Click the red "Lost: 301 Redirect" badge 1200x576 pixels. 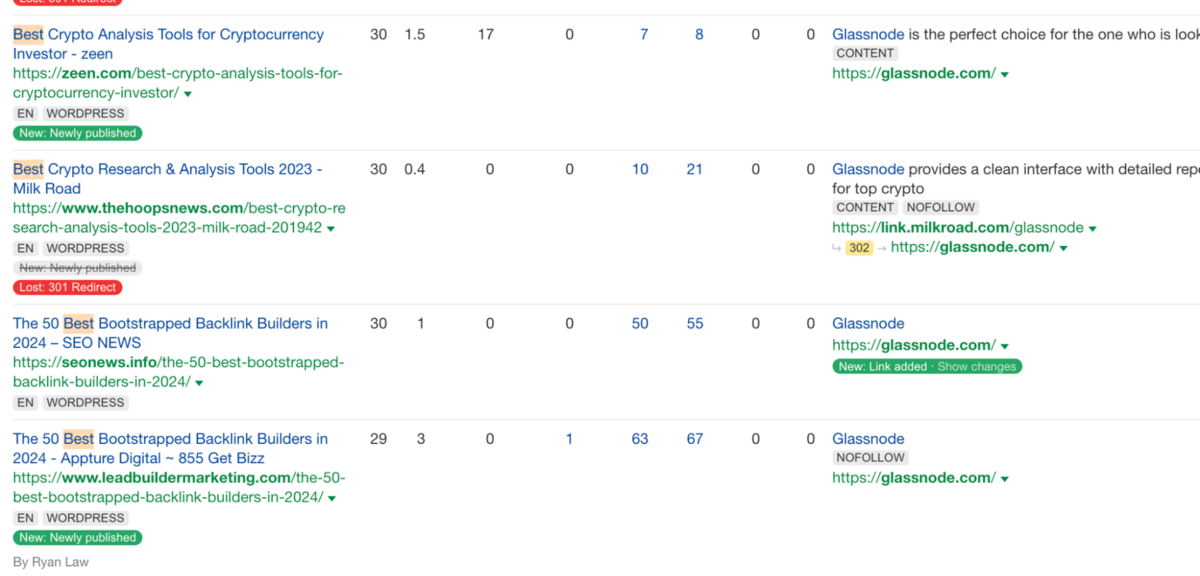pyautogui.click(x=68, y=288)
